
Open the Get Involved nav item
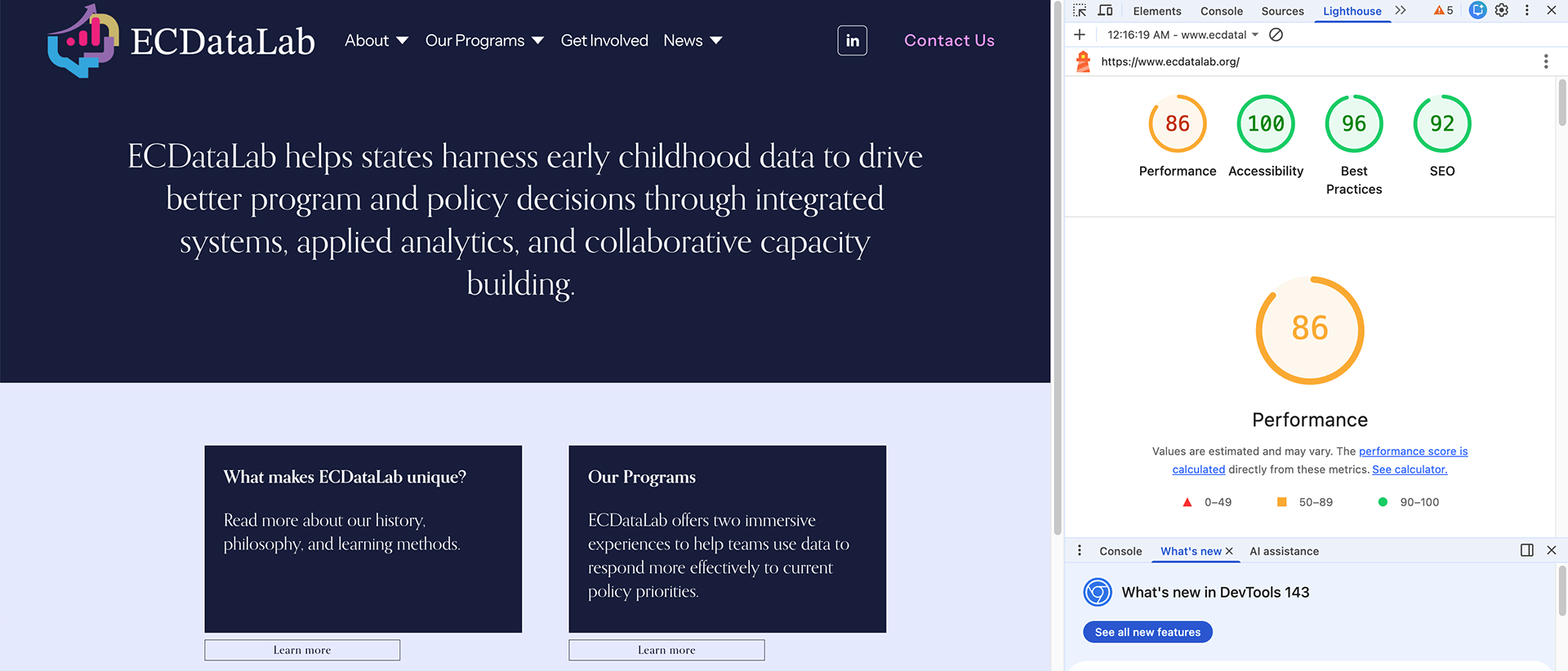point(604,41)
